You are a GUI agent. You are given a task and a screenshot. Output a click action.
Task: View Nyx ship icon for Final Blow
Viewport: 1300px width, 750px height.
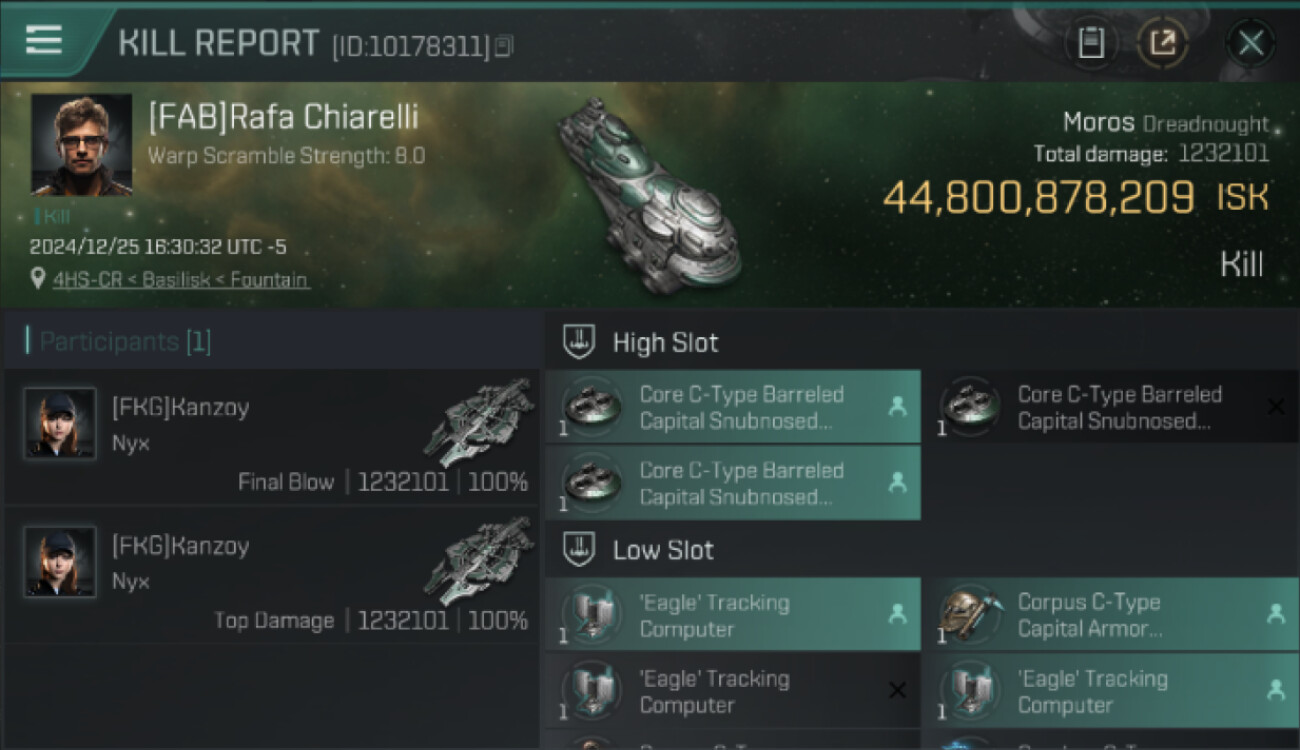480,421
